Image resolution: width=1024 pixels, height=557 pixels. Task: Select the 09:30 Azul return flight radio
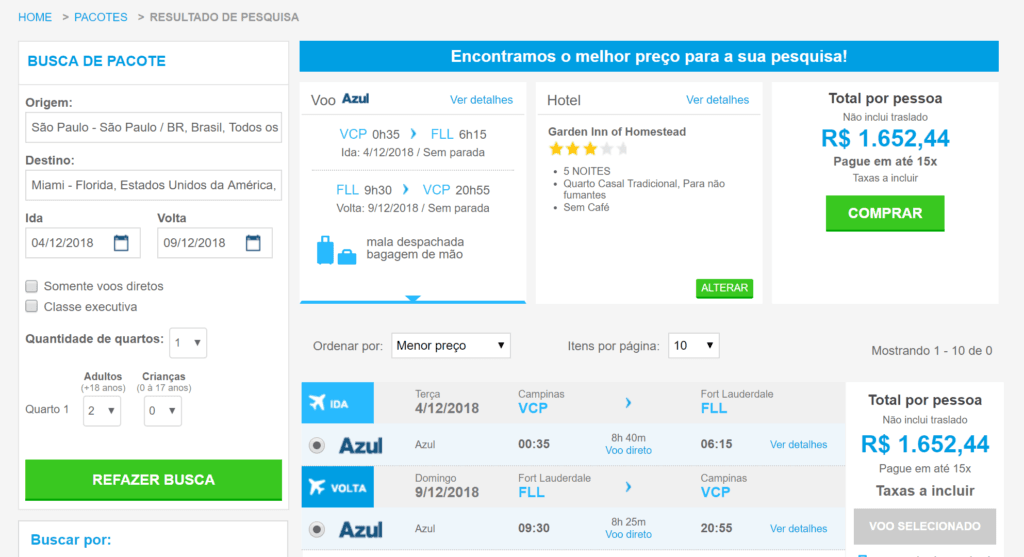[317, 529]
